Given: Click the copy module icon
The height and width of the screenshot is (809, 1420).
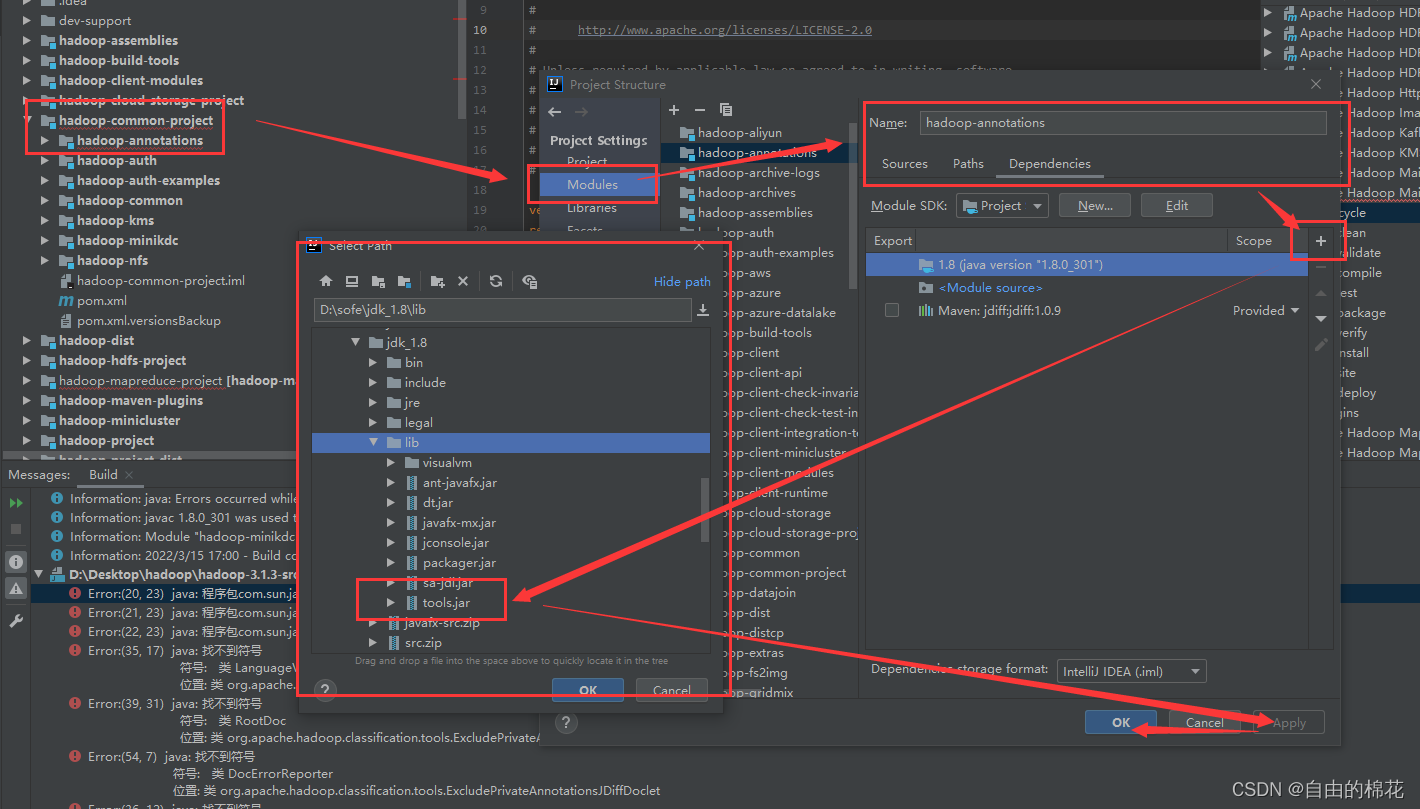Looking at the screenshot, I should pos(726,109).
